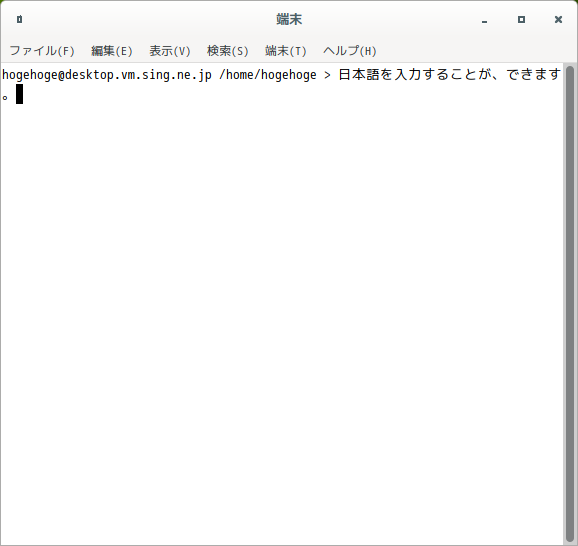Open the 編集(E) menu

point(112,51)
